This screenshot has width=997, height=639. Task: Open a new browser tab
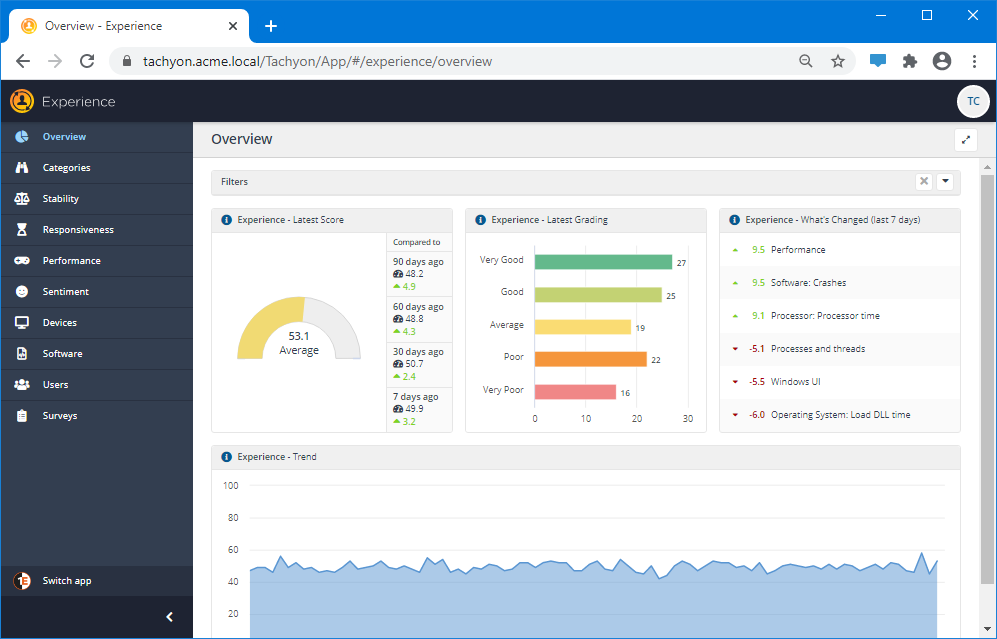pos(271,26)
